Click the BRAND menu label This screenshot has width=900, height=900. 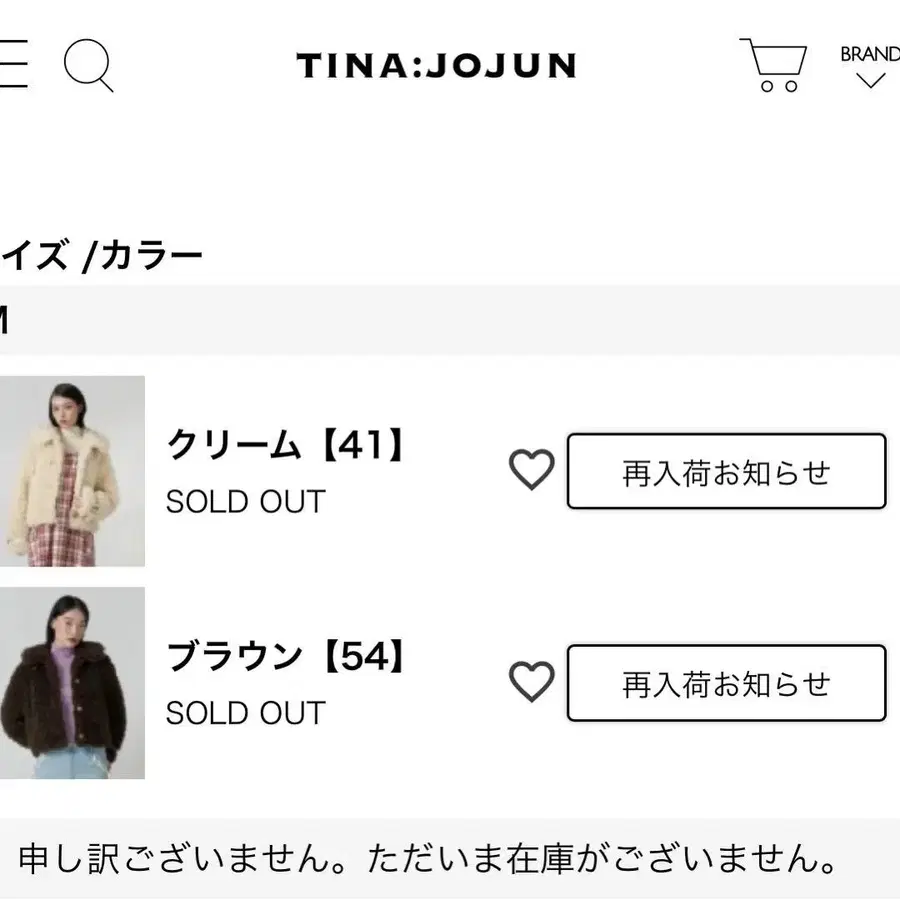869,54
